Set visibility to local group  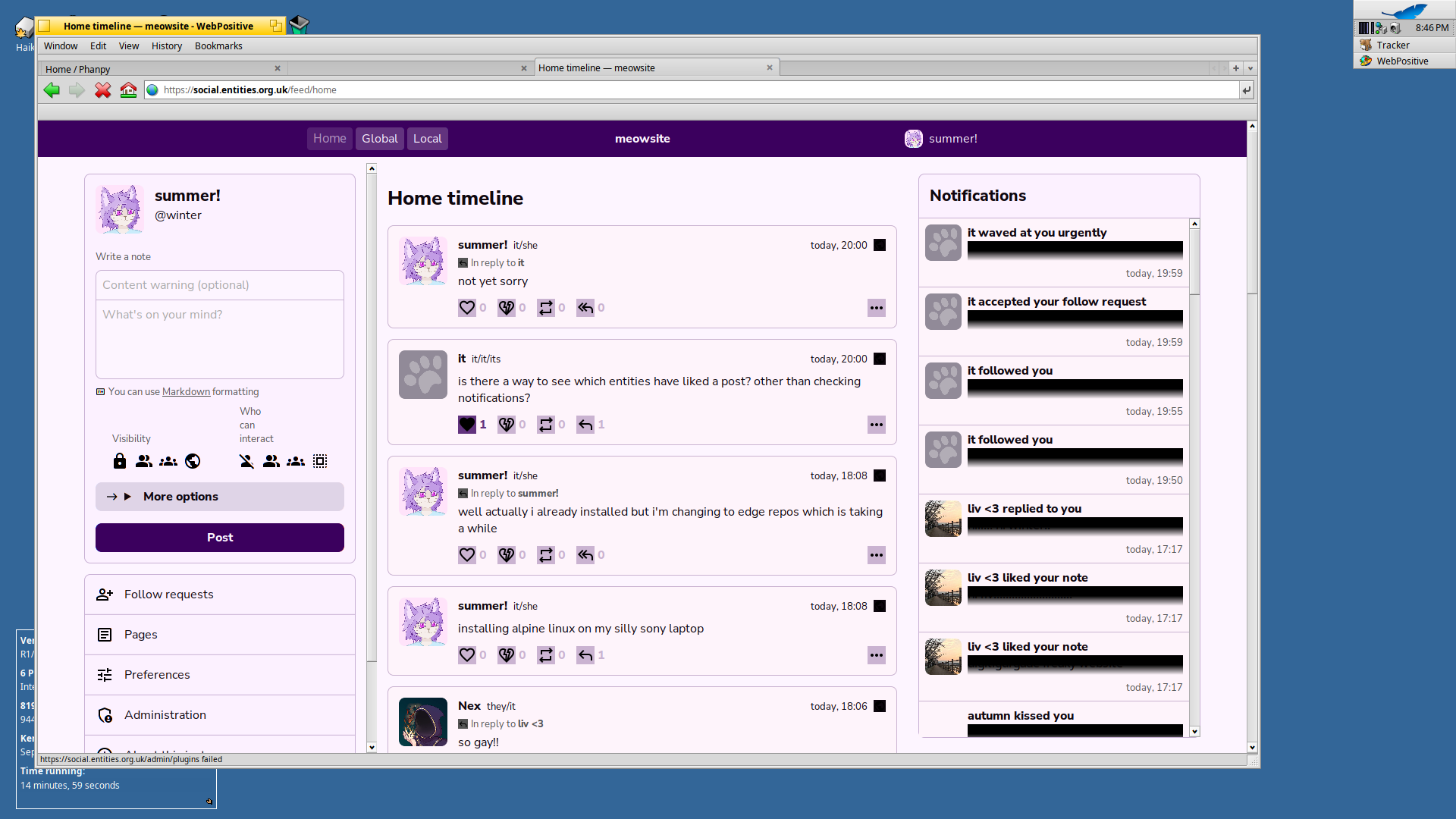(x=168, y=461)
